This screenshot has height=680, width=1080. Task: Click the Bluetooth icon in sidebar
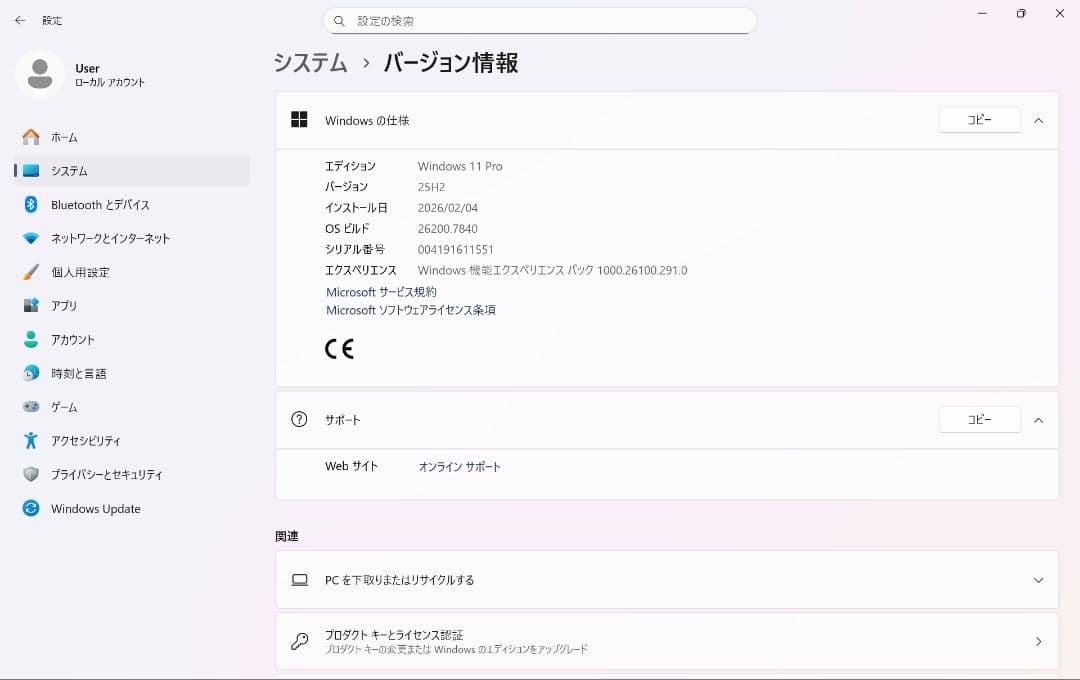[31, 205]
